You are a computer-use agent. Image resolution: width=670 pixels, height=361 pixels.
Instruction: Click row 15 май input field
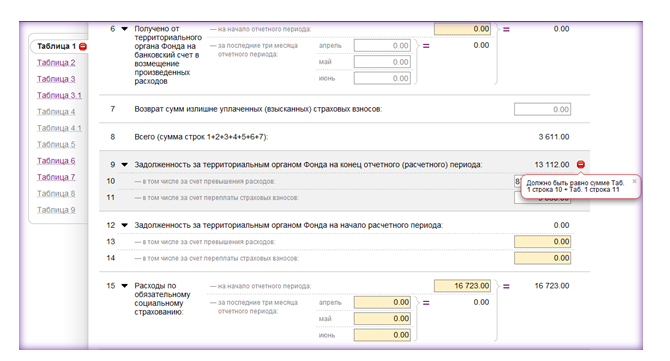[x=382, y=319]
